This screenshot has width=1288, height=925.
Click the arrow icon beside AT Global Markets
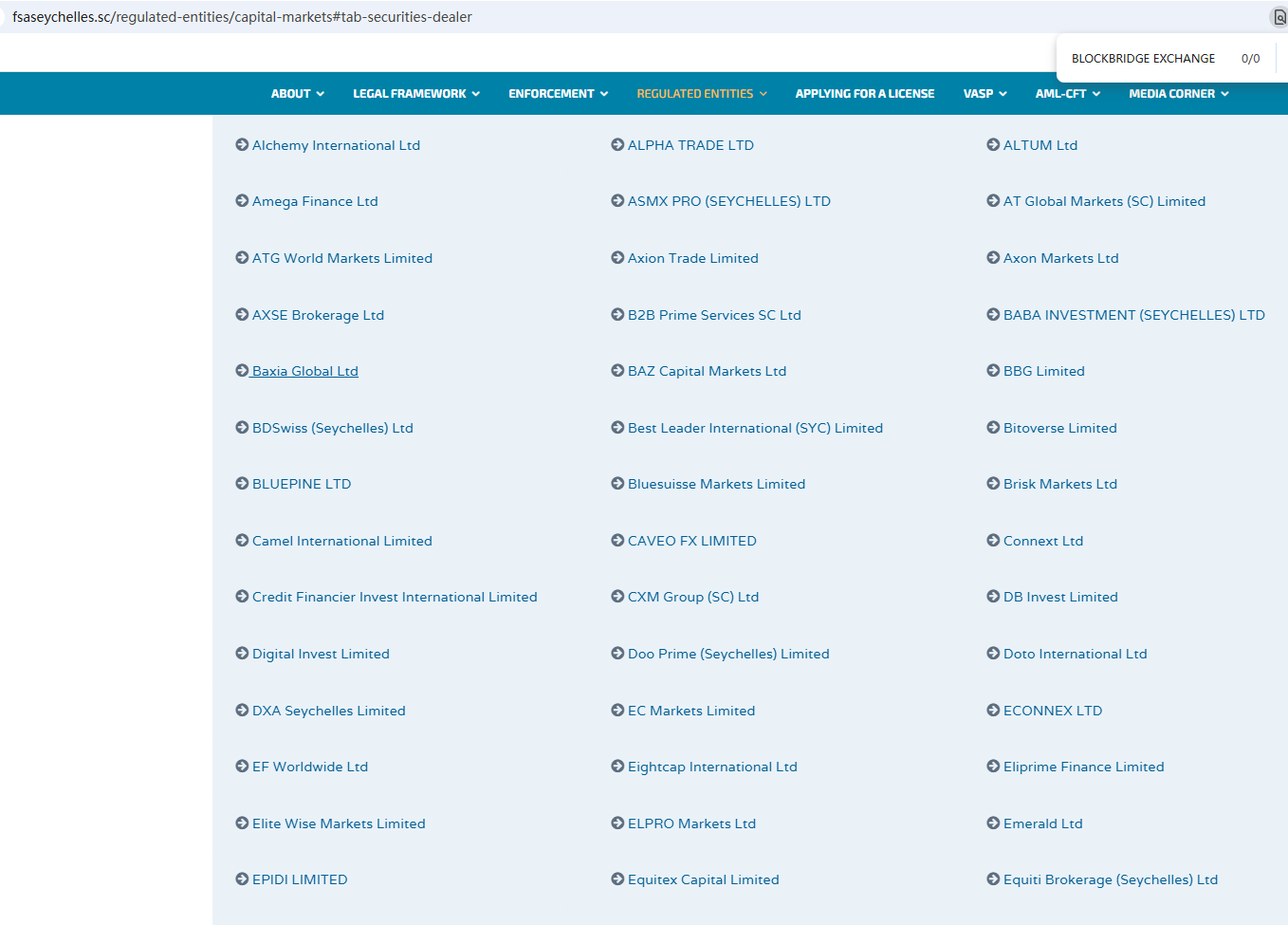(993, 201)
